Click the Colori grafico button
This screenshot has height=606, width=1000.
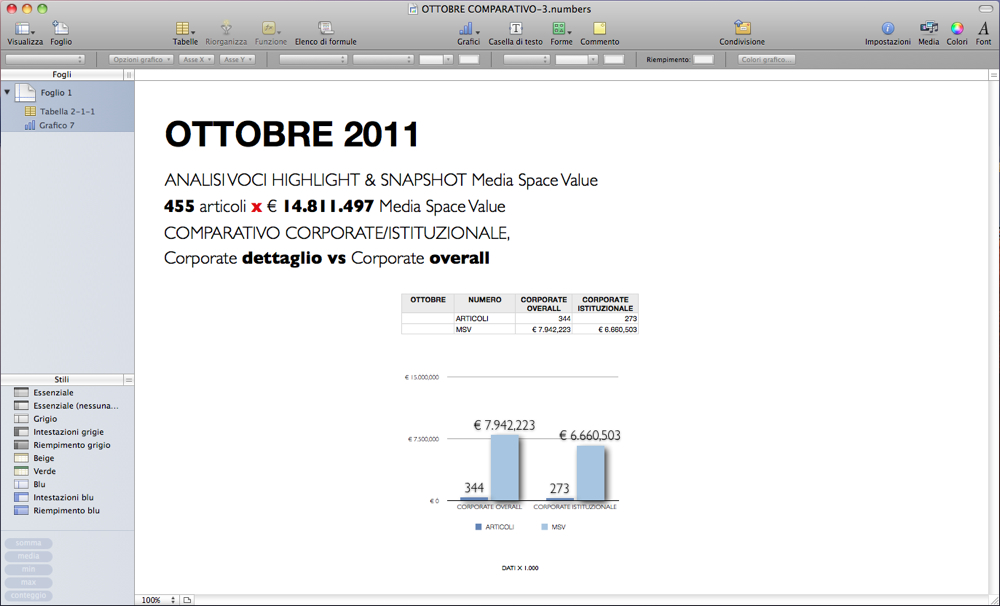[x=767, y=60]
